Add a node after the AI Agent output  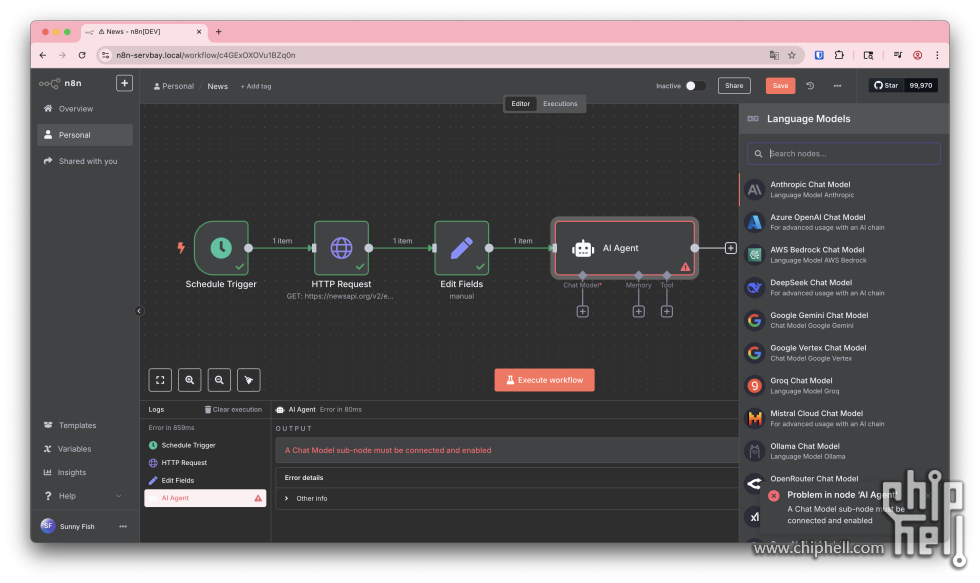pos(731,248)
